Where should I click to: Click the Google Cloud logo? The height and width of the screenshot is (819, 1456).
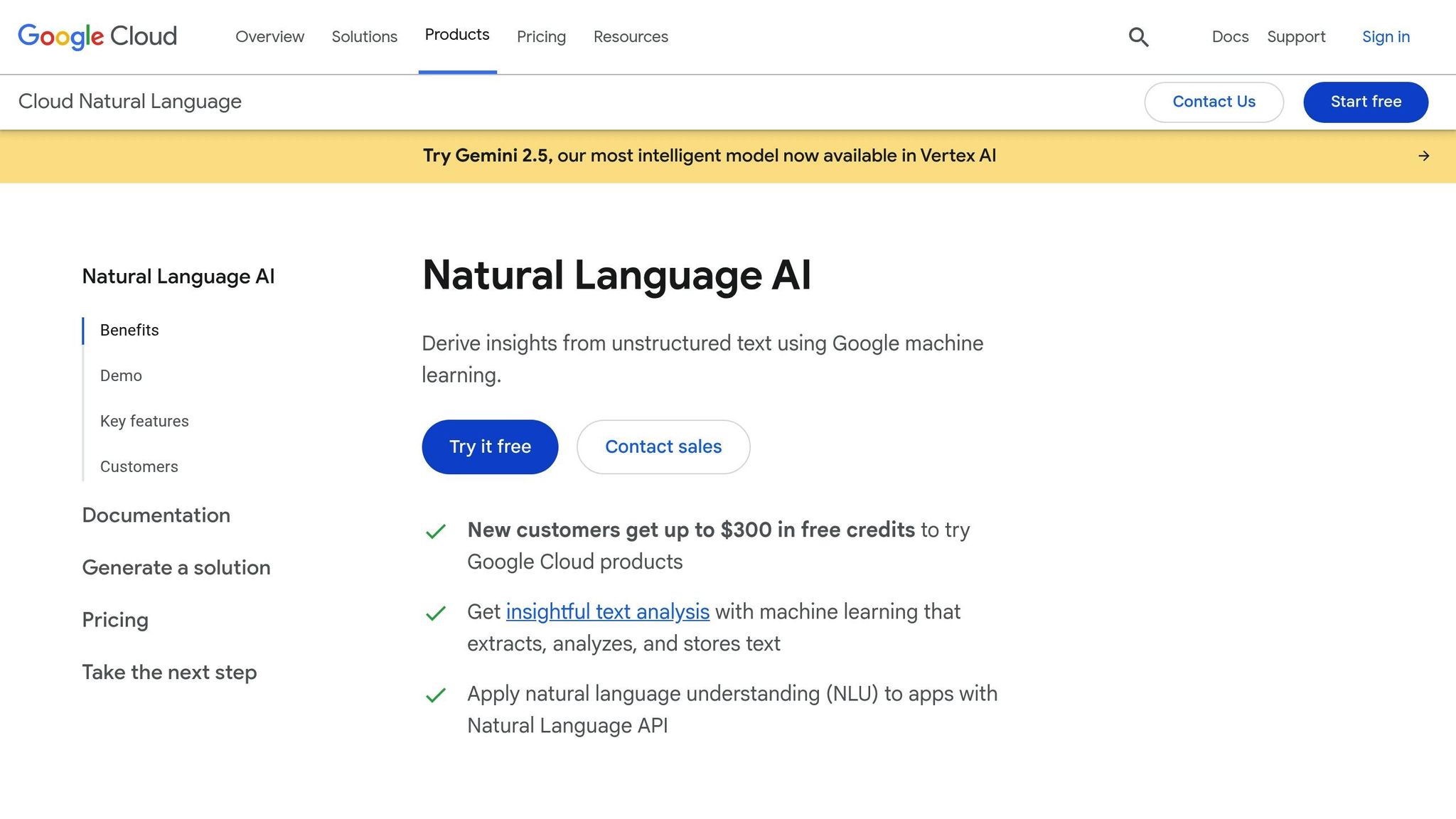pos(97,36)
